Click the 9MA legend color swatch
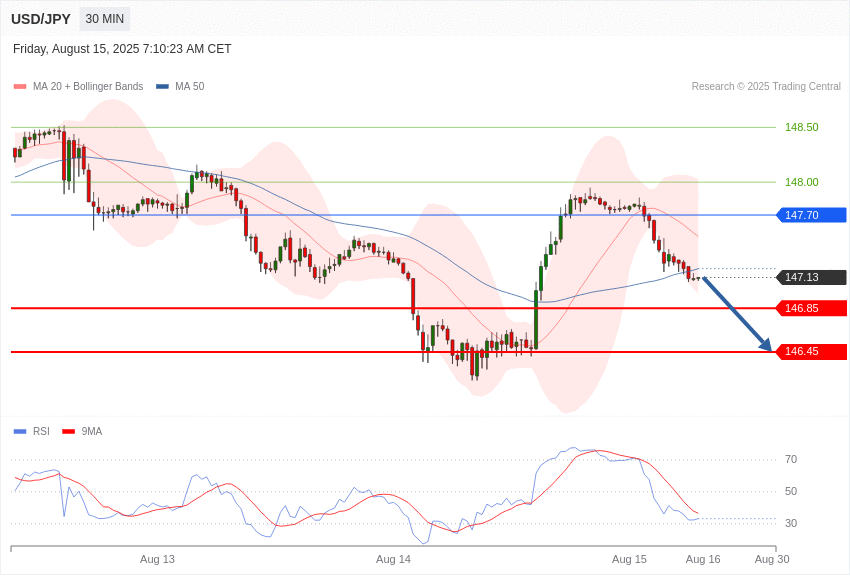 click(69, 431)
